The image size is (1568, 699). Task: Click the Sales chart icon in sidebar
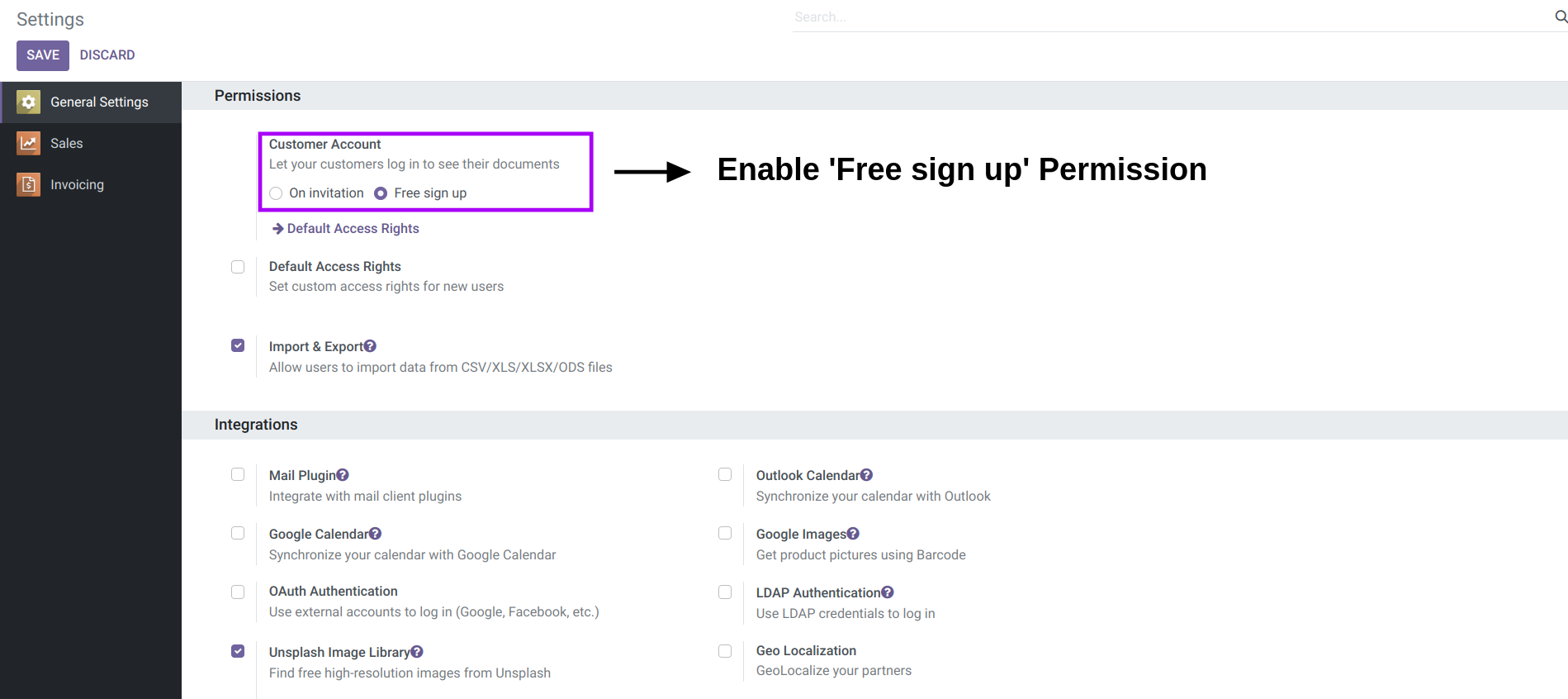(29, 143)
